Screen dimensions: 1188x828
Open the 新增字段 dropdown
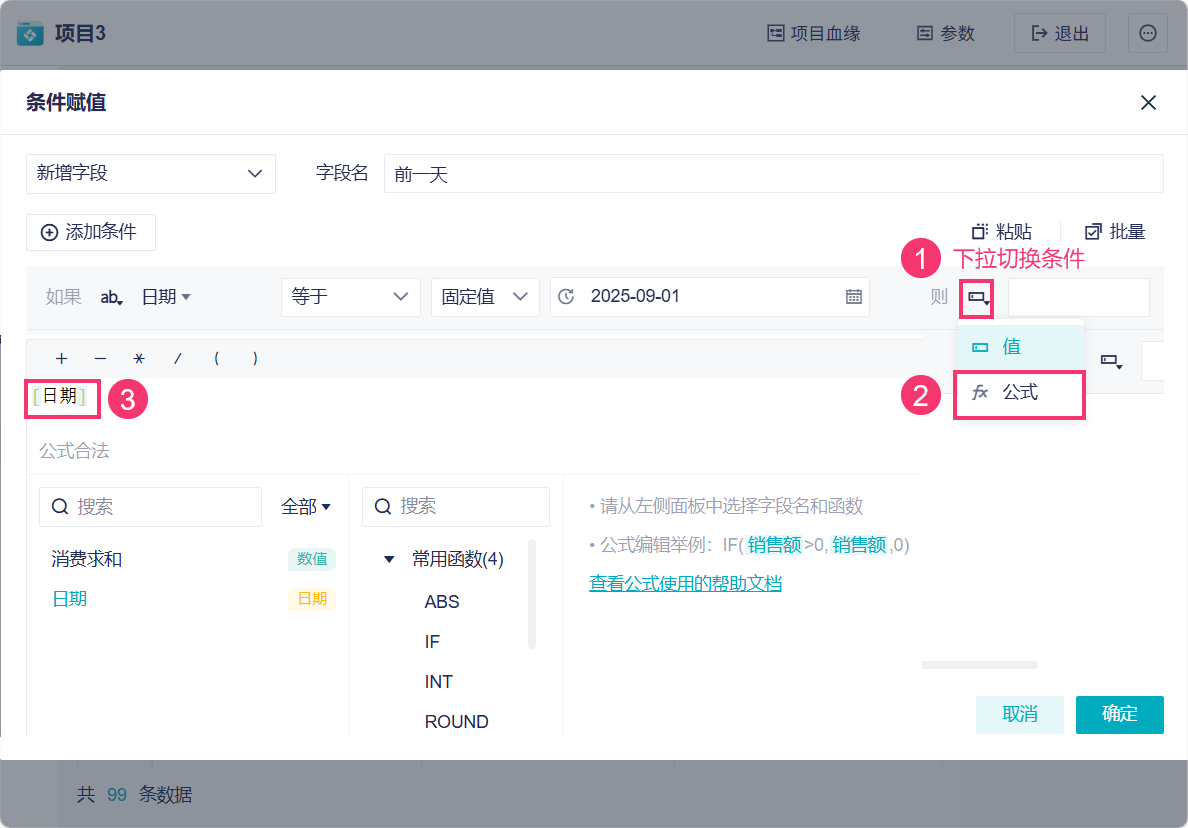click(151, 173)
